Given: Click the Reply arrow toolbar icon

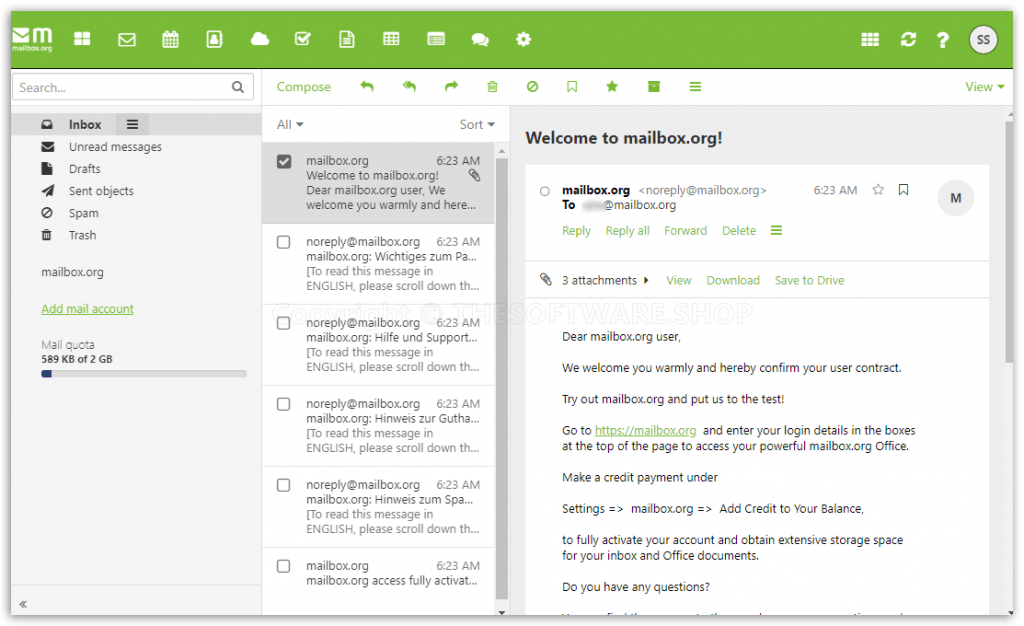Looking at the screenshot, I should pyautogui.click(x=367, y=86).
